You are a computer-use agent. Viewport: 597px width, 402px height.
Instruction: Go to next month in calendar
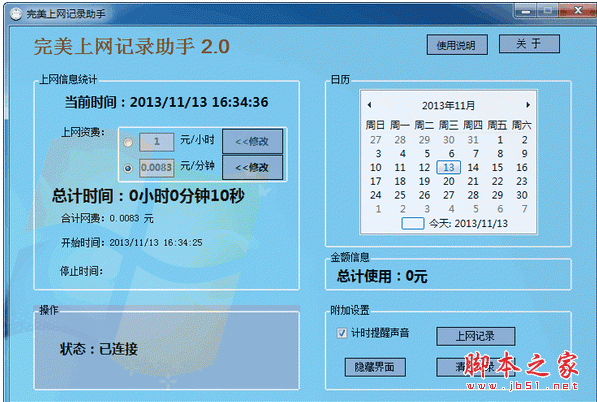pyautogui.click(x=528, y=105)
